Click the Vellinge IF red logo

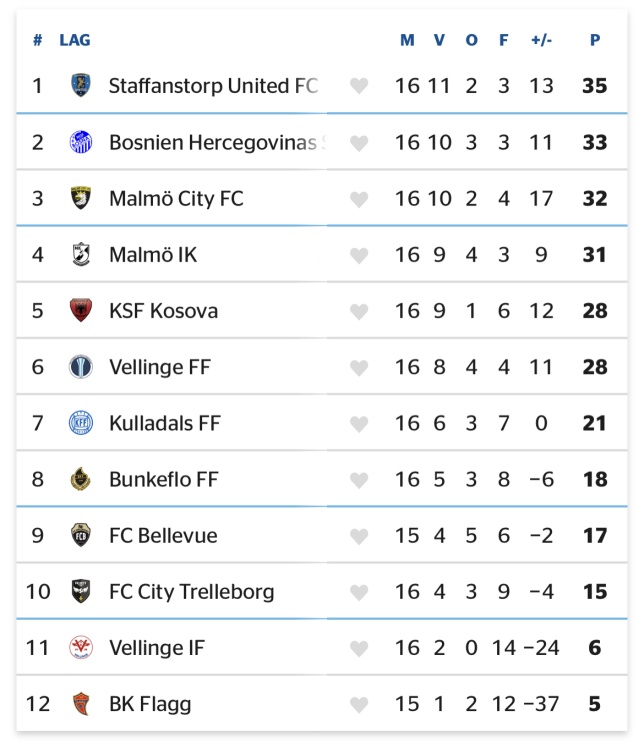tap(81, 647)
